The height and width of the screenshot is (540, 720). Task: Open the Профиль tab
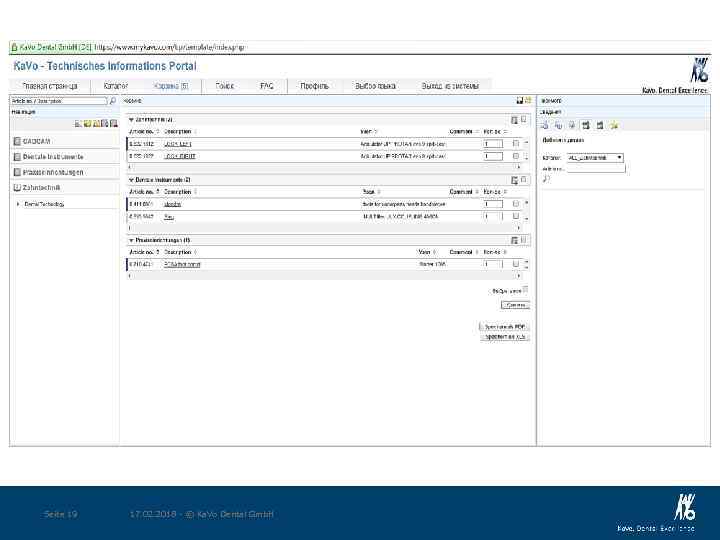coord(315,86)
